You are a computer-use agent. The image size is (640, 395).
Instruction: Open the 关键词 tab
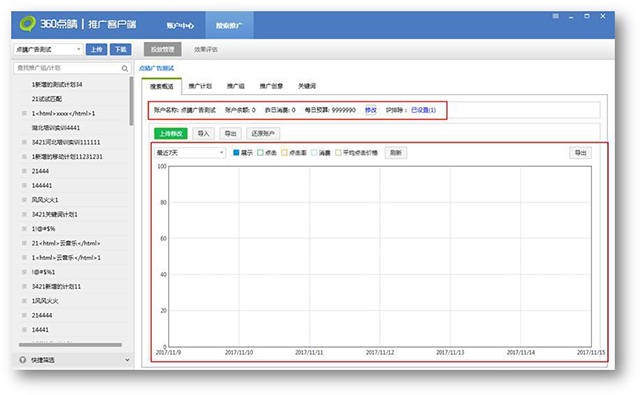tap(307, 86)
